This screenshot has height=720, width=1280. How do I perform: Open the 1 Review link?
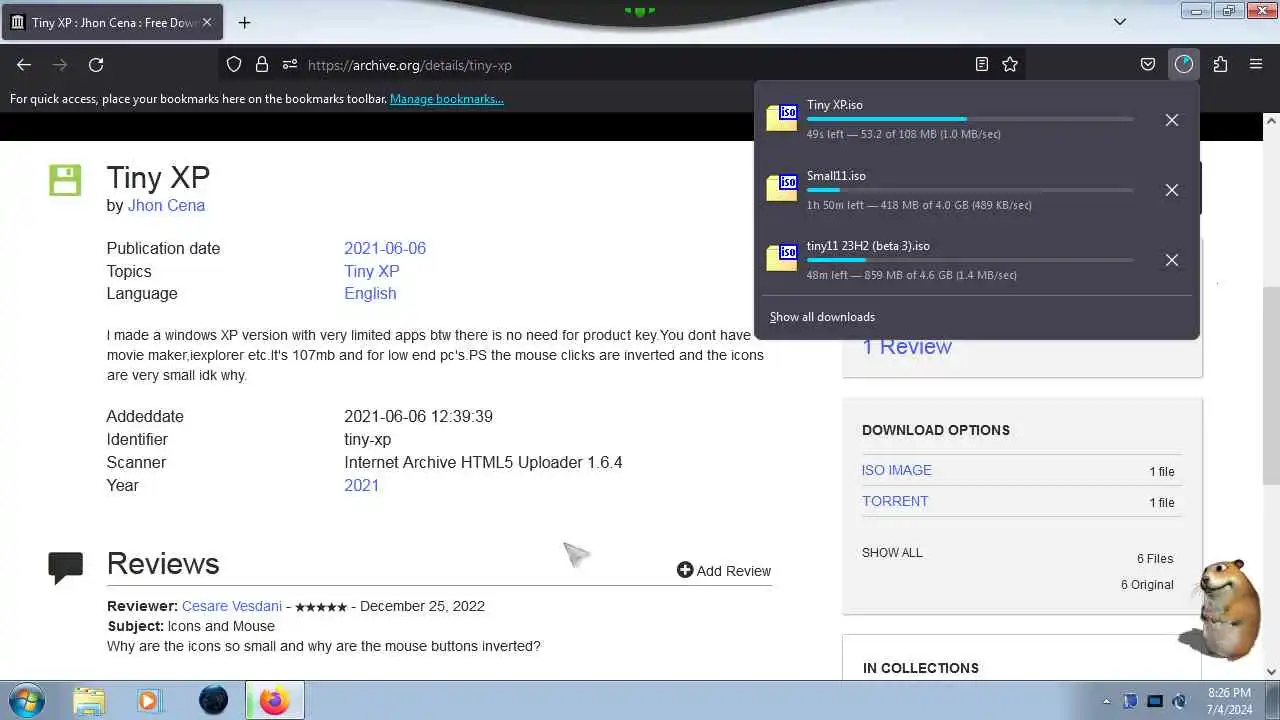pyautogui.click(x=907, y=347)
